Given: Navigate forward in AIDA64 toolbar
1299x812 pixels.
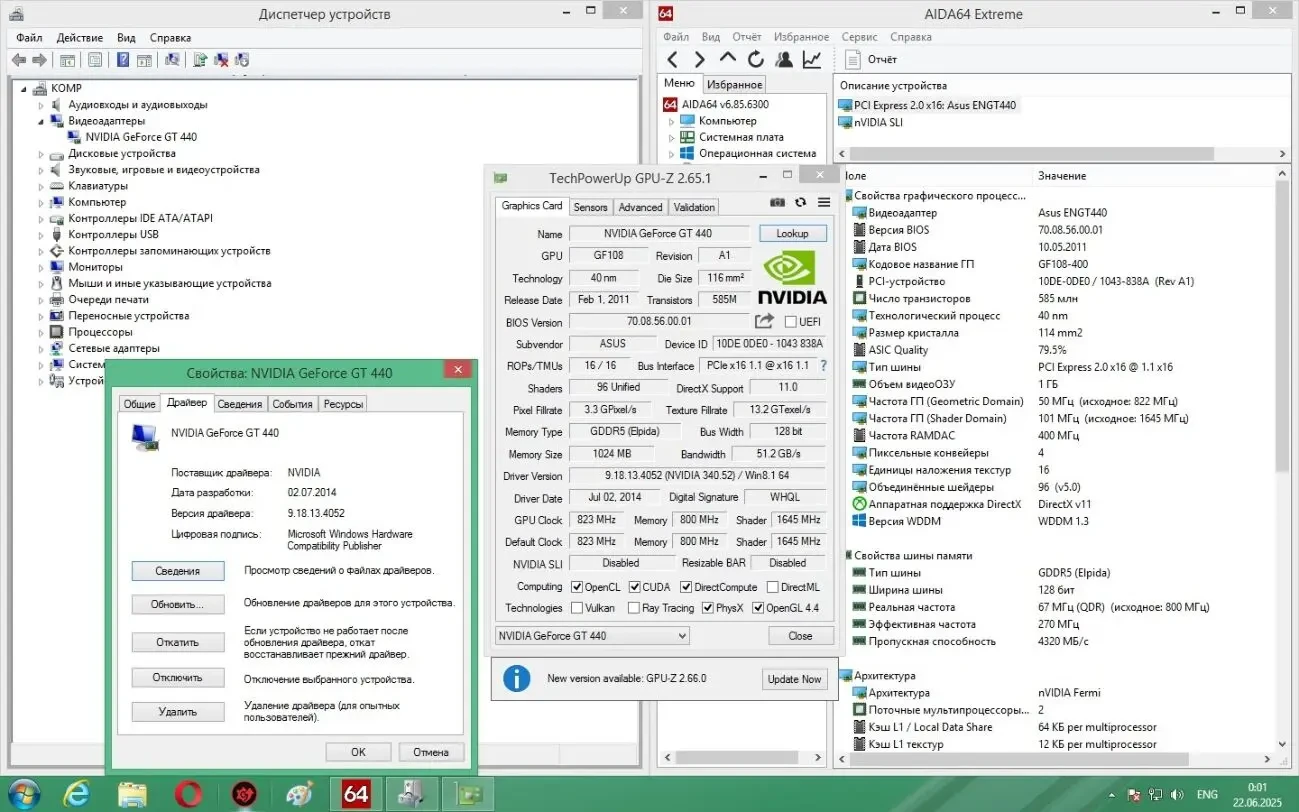Looking at the screenshot, I should pyautogui.click(x=700, y=60).
